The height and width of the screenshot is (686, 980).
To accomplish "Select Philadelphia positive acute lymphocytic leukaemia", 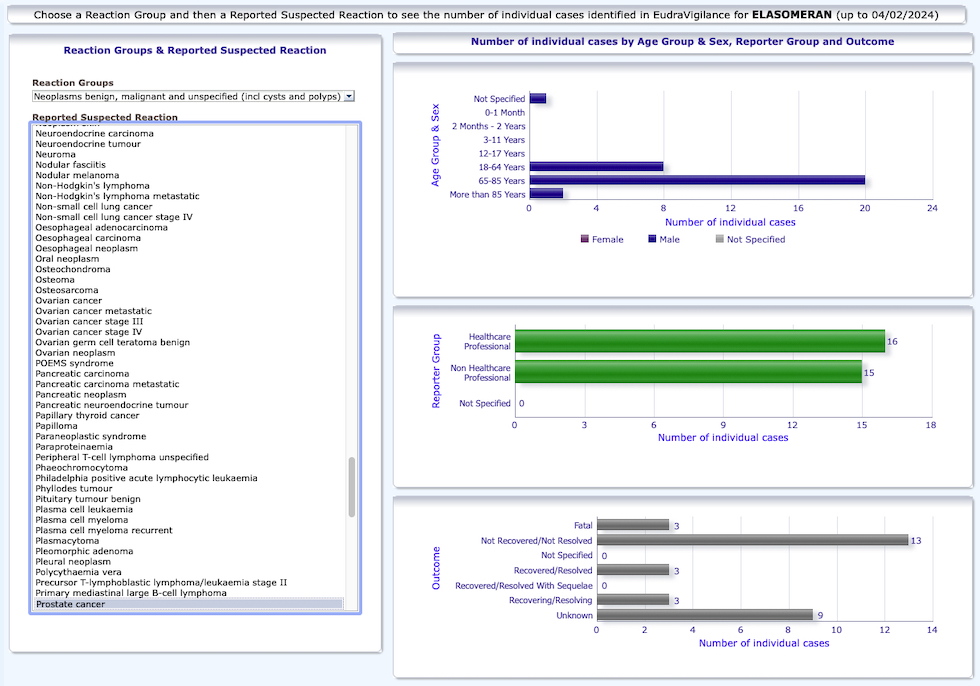I will (146, 478).
